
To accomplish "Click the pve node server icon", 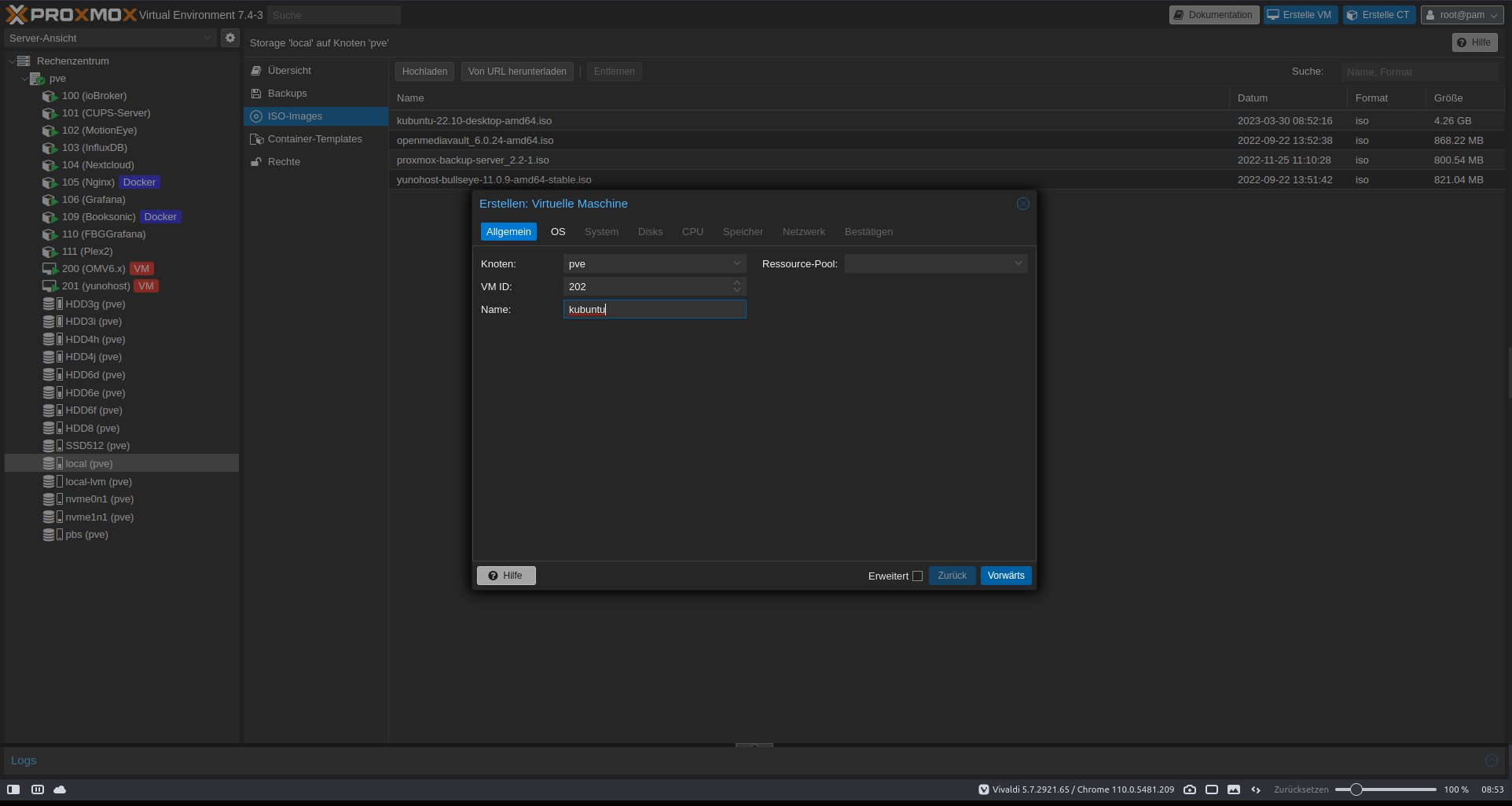I will pos(37,79).
